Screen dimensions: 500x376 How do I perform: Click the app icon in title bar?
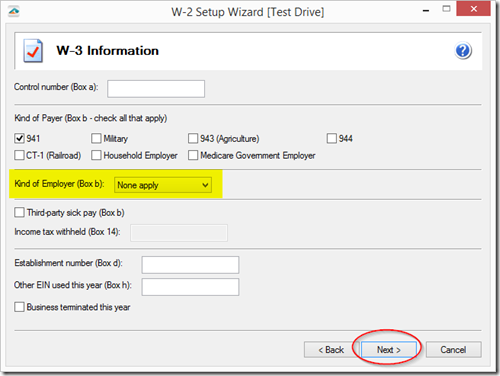(x=14, y=12)
